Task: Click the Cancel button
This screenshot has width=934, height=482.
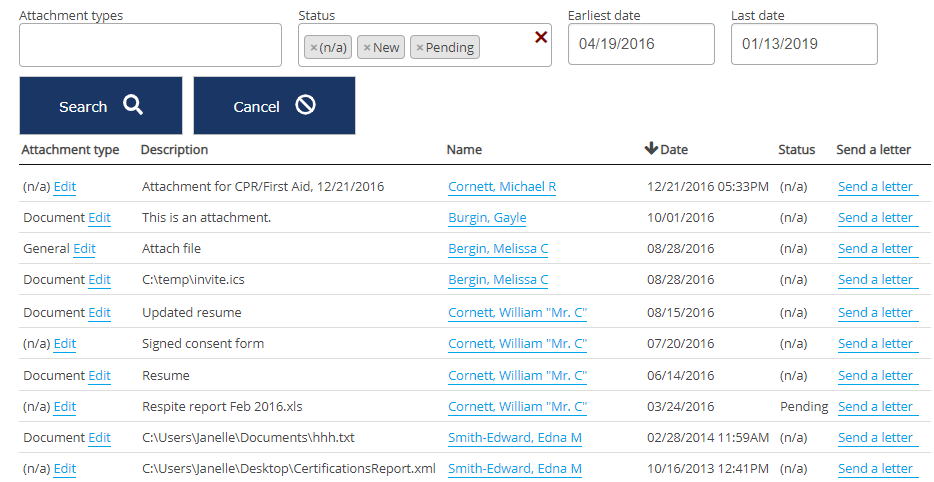Action: tap(274, 106)
